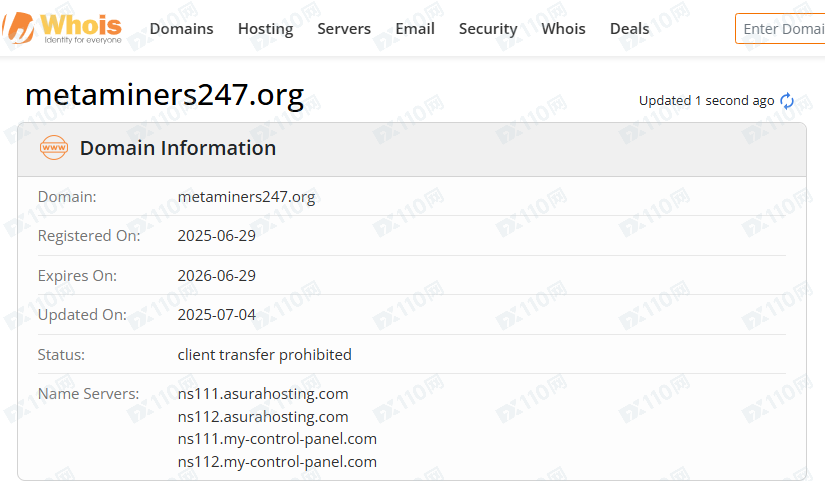The height and width of the screenshot is (481, 825).
Task: Go to the Deals page
Action: pyautogui.click(x=629, y=28)
